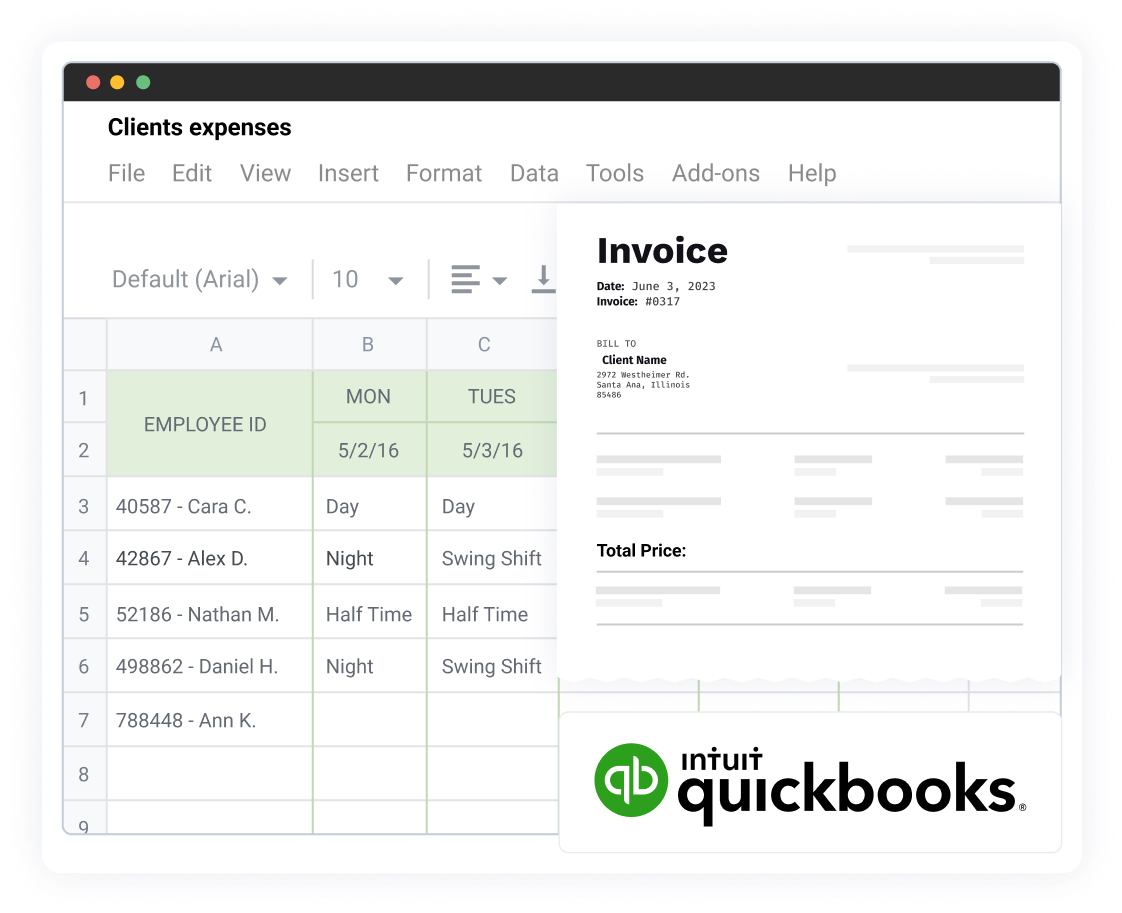Viewport: 1122px width, 913px height.
Task: Select Alex D.'s Monday Night cell
Action: (369, 558)
